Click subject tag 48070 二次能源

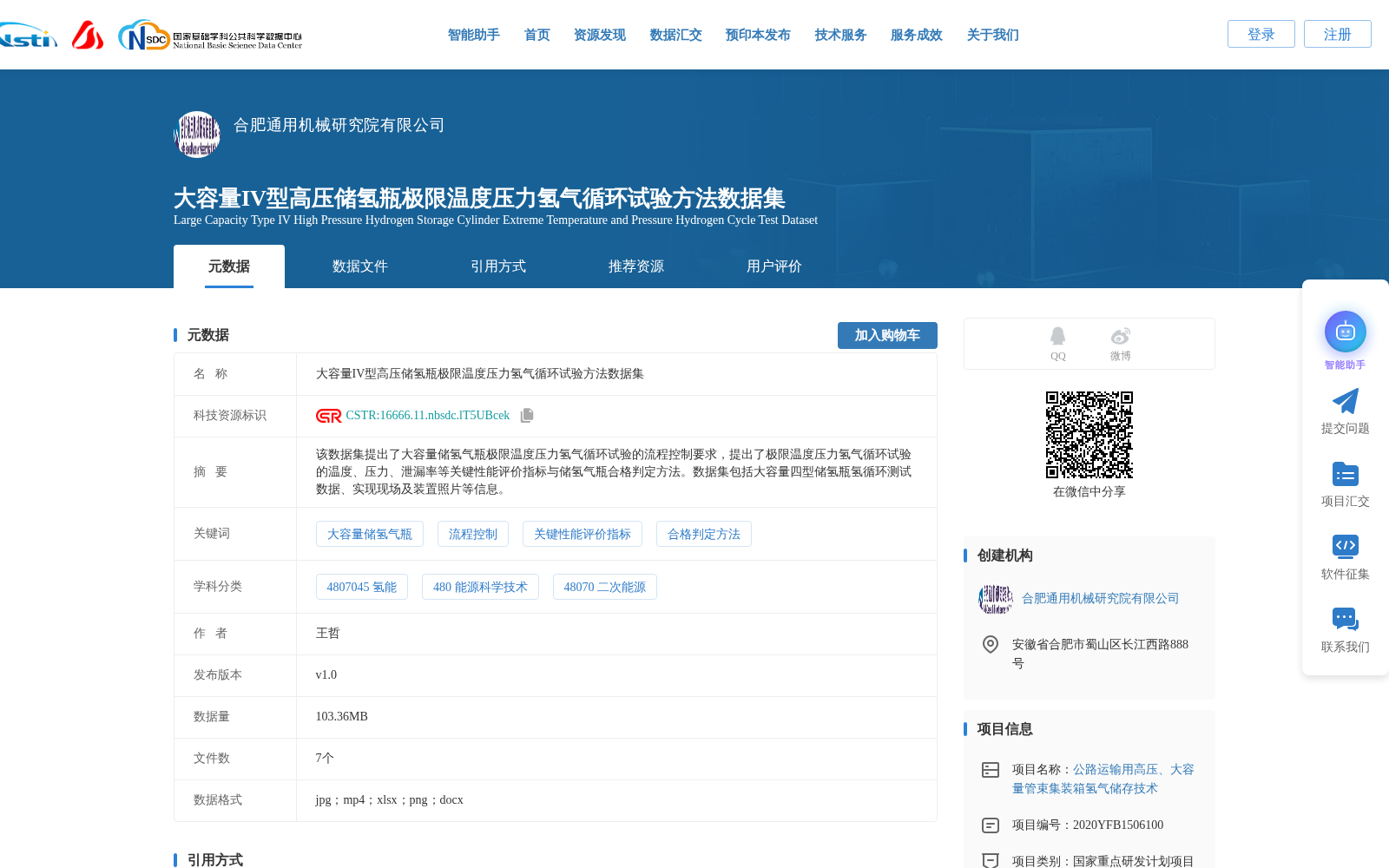[x=605, y=587]
